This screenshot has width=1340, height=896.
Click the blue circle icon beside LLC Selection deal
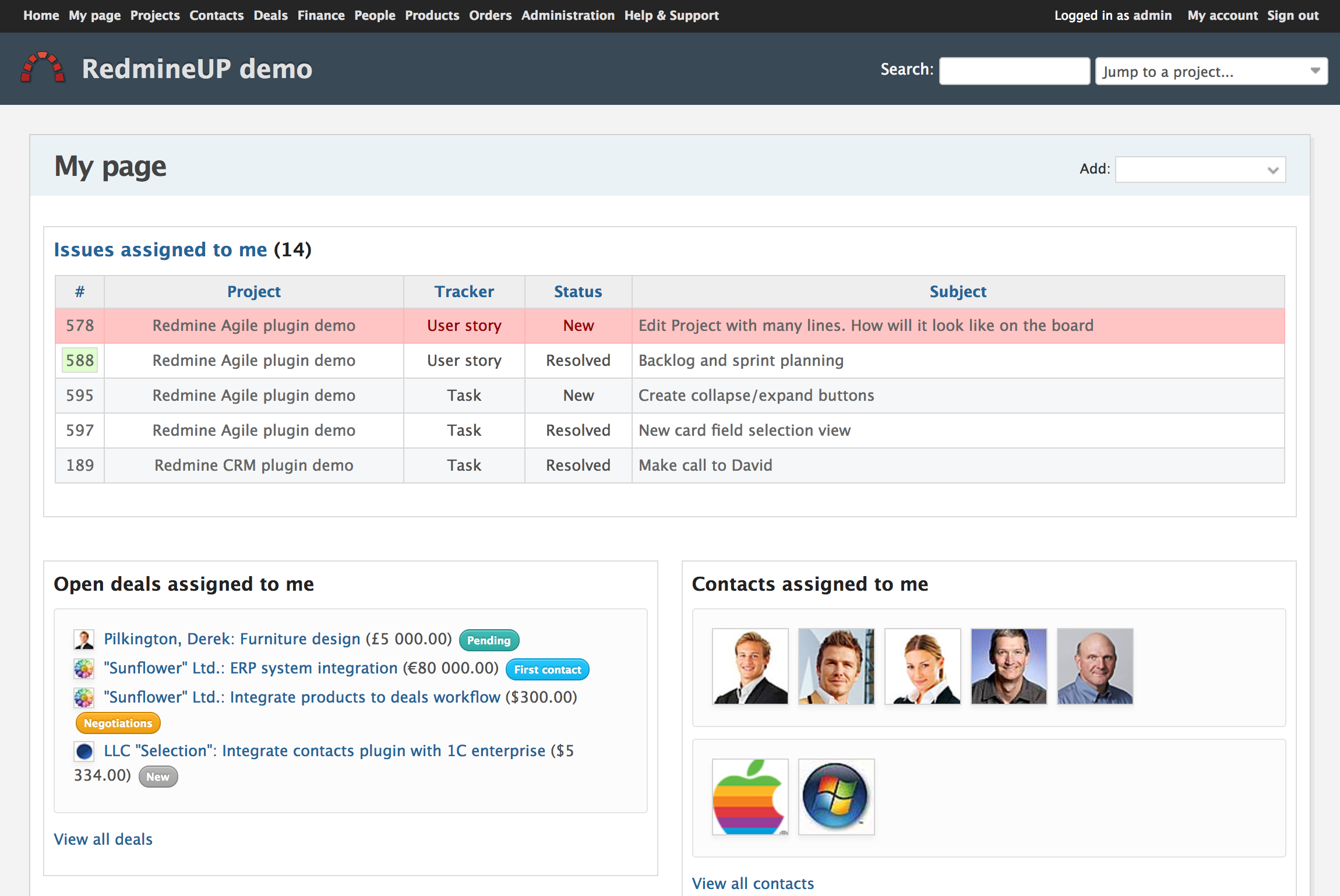[84, 752]
